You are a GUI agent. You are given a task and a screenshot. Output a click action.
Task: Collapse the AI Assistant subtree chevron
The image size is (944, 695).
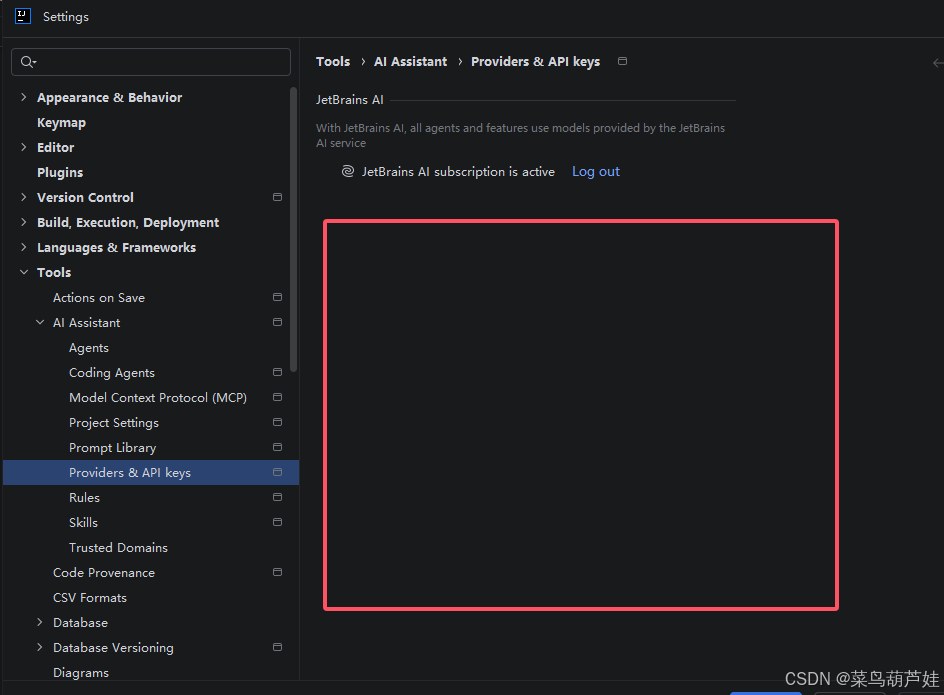click(x=40, y=322)
